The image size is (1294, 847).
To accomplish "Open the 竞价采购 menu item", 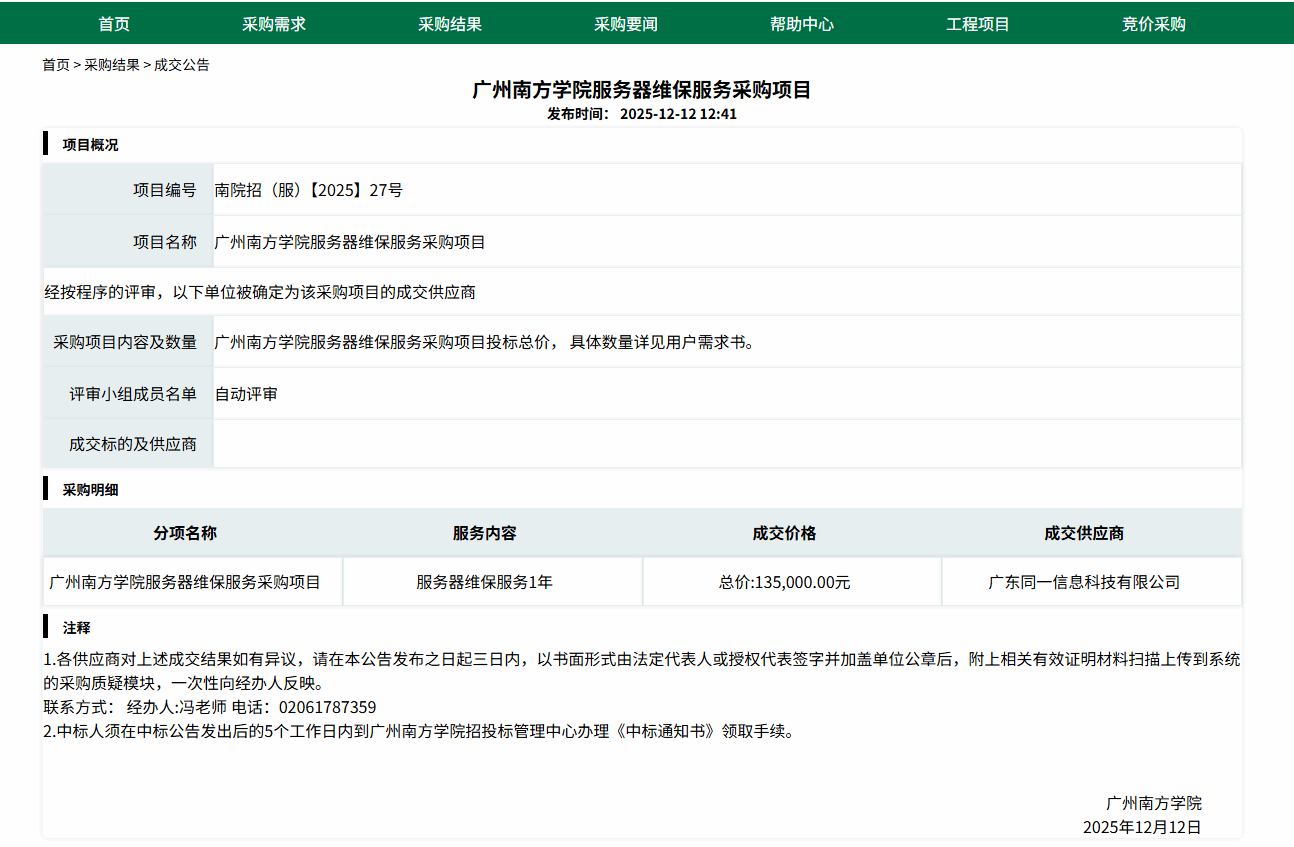I will [1153, 24].
